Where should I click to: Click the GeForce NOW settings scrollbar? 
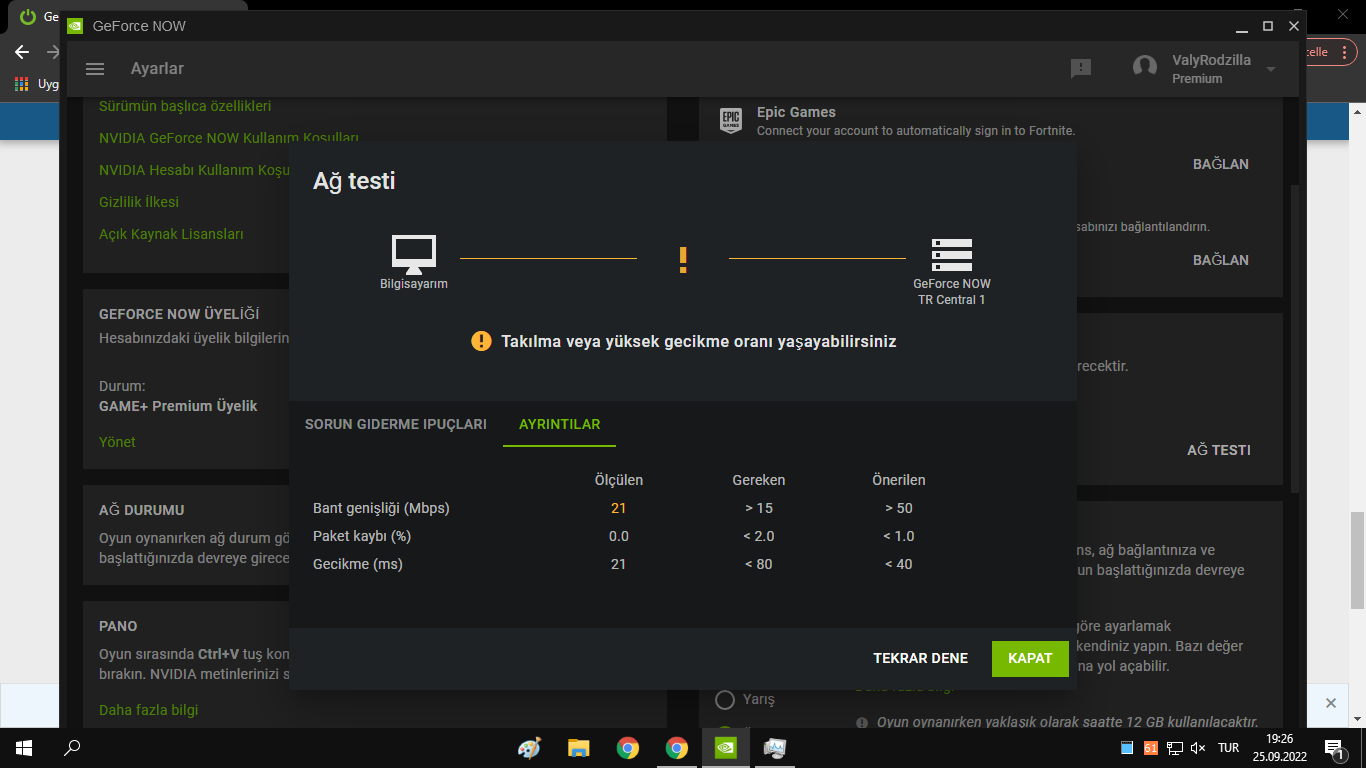[1295, 340]
